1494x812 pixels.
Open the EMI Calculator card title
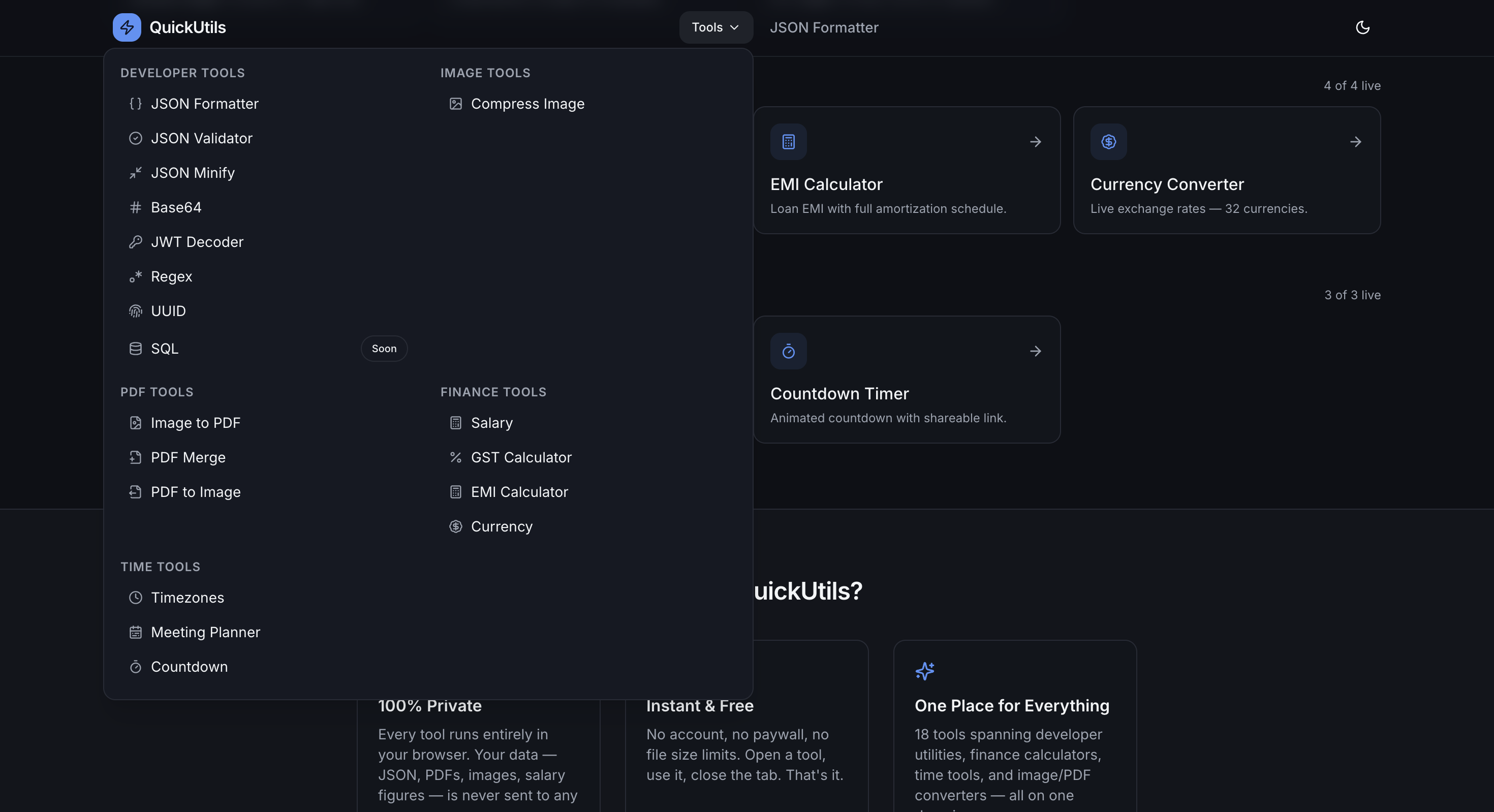tap(826, 184)
